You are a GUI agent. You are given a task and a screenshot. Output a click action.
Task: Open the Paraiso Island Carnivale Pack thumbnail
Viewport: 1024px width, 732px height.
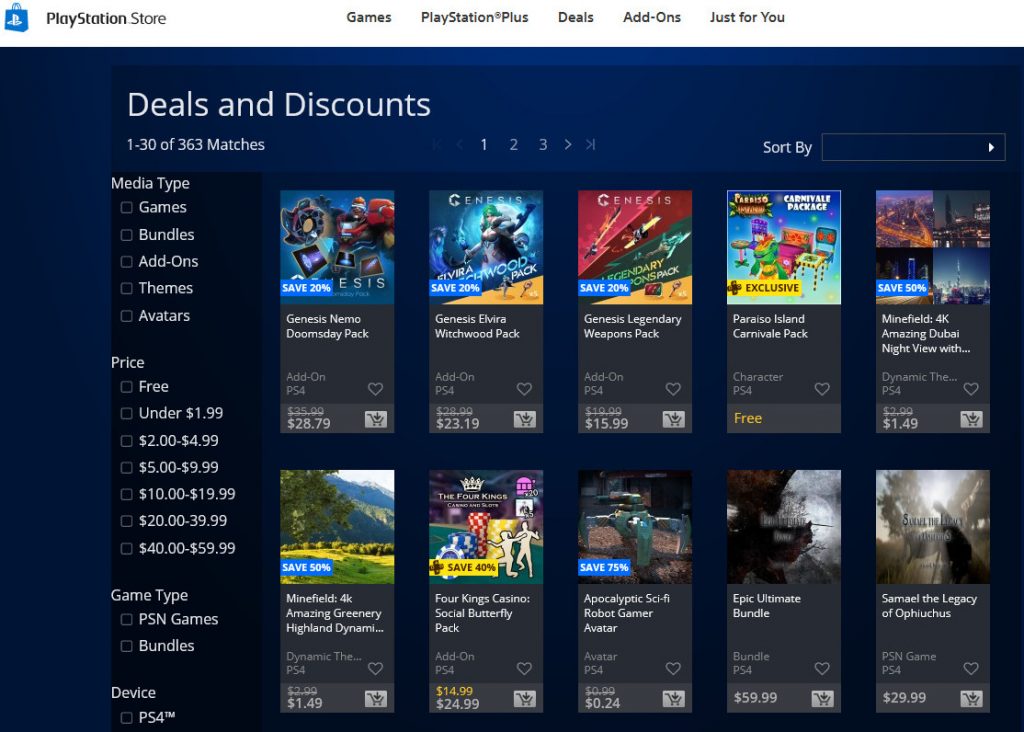coord(783,245)
